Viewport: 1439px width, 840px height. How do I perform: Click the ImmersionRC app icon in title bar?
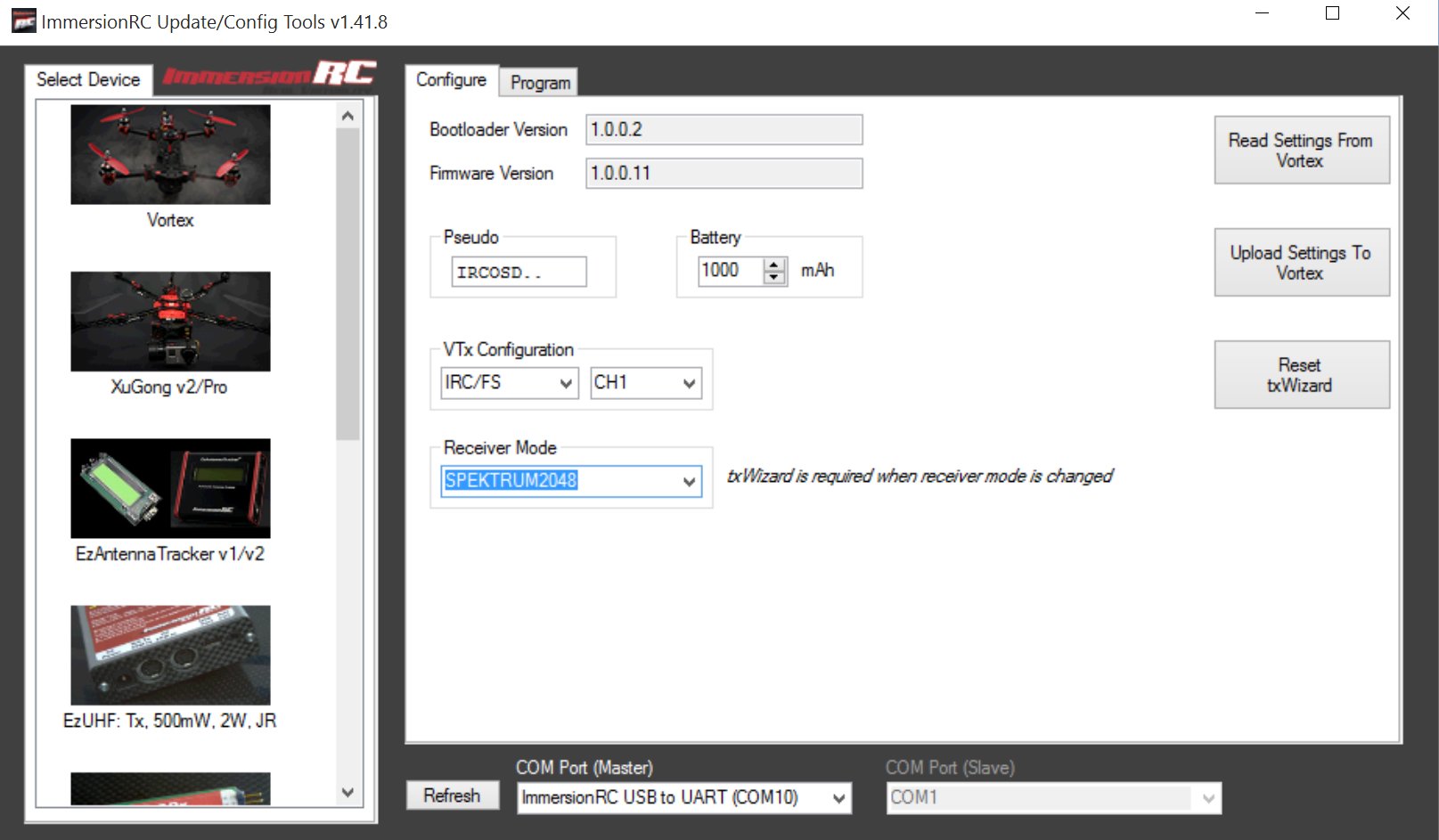pos(24,21)
